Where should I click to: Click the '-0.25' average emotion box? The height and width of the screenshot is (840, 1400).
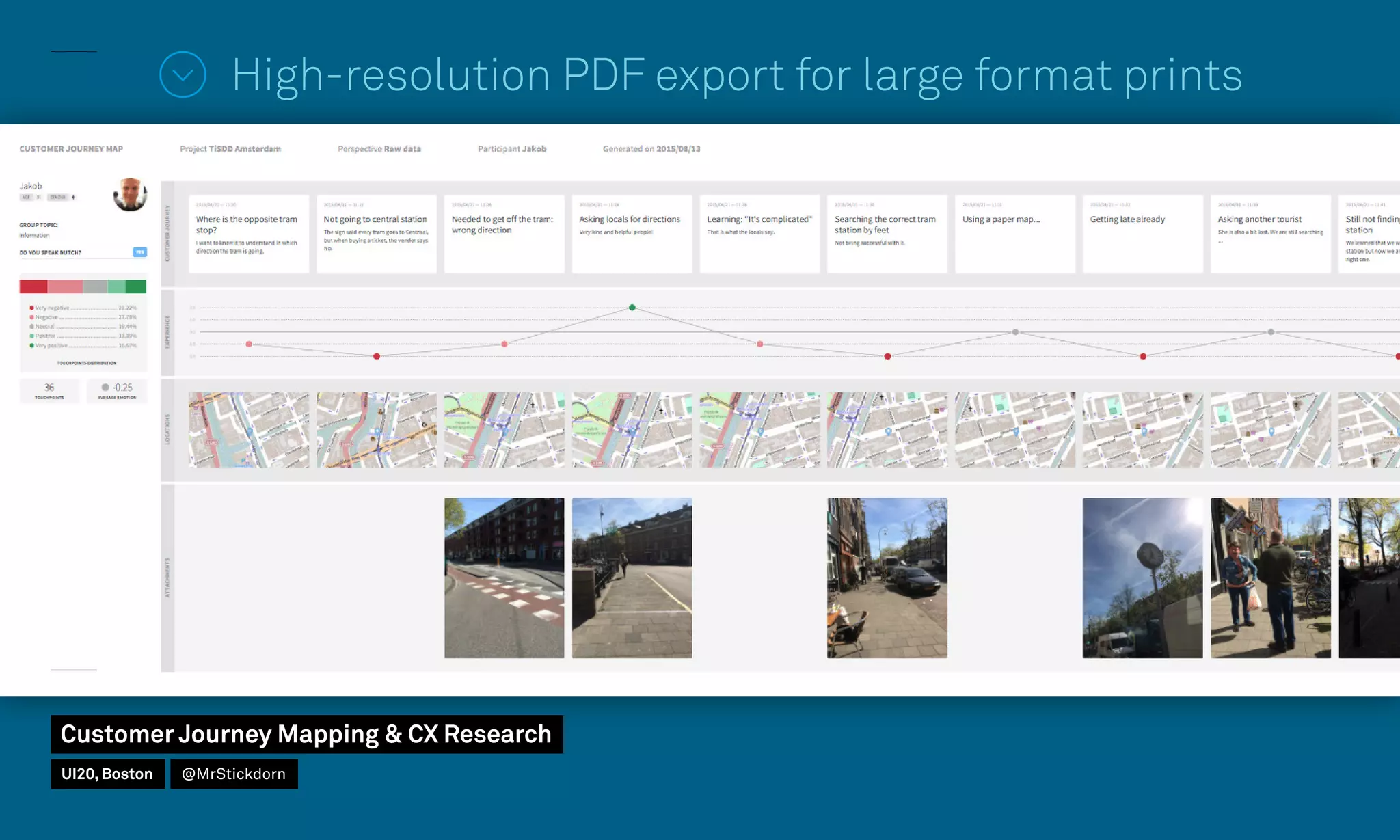point(117,391)
